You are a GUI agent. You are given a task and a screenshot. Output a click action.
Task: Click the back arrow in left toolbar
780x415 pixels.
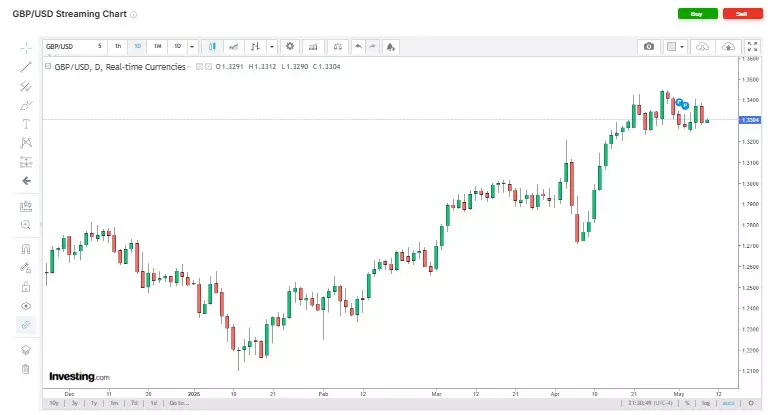pyautogui.click(x=26, y=181)
